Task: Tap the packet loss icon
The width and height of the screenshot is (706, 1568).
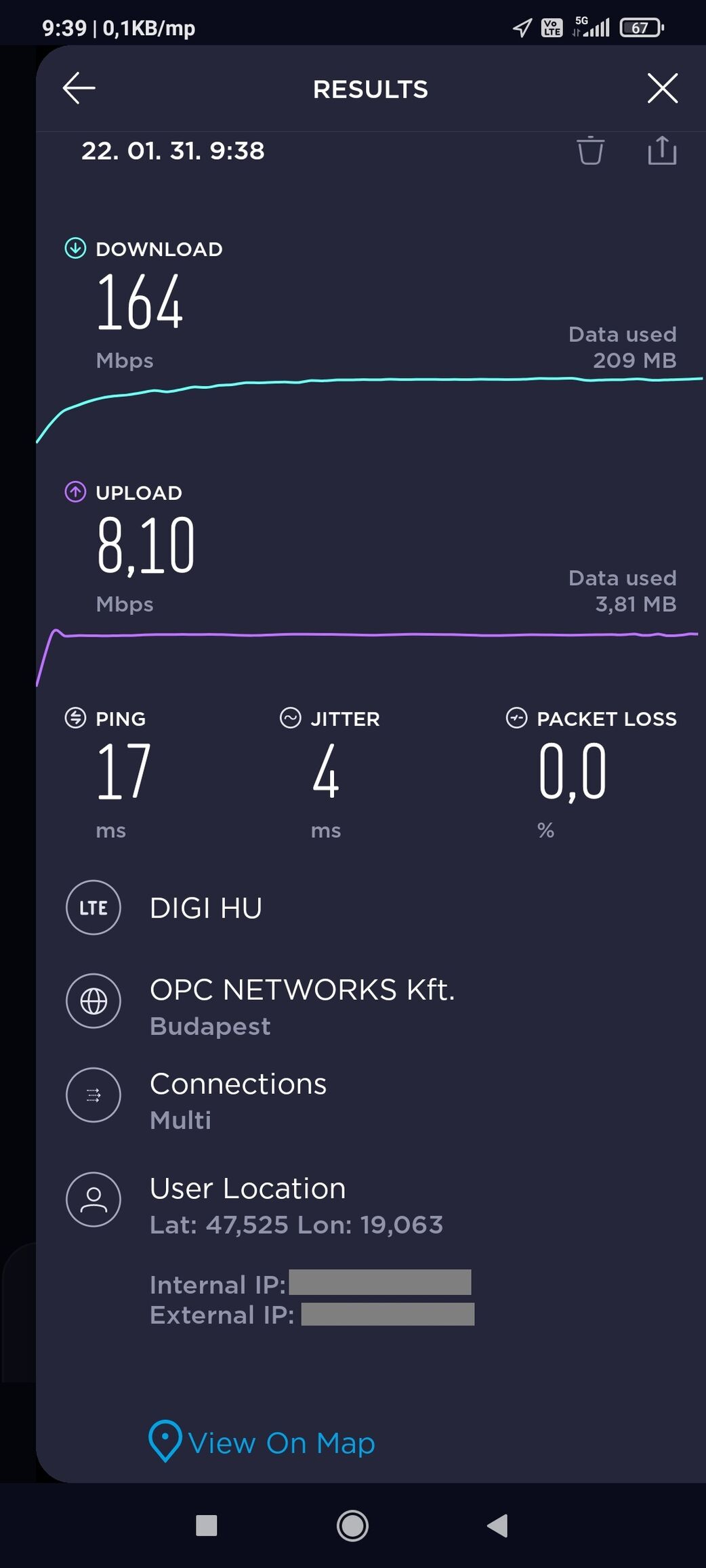Action: coord(516,718)
